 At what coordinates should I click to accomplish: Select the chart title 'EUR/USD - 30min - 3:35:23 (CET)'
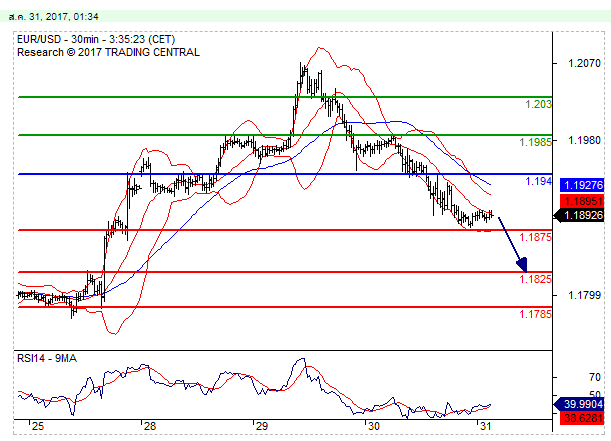coord(96,39)
